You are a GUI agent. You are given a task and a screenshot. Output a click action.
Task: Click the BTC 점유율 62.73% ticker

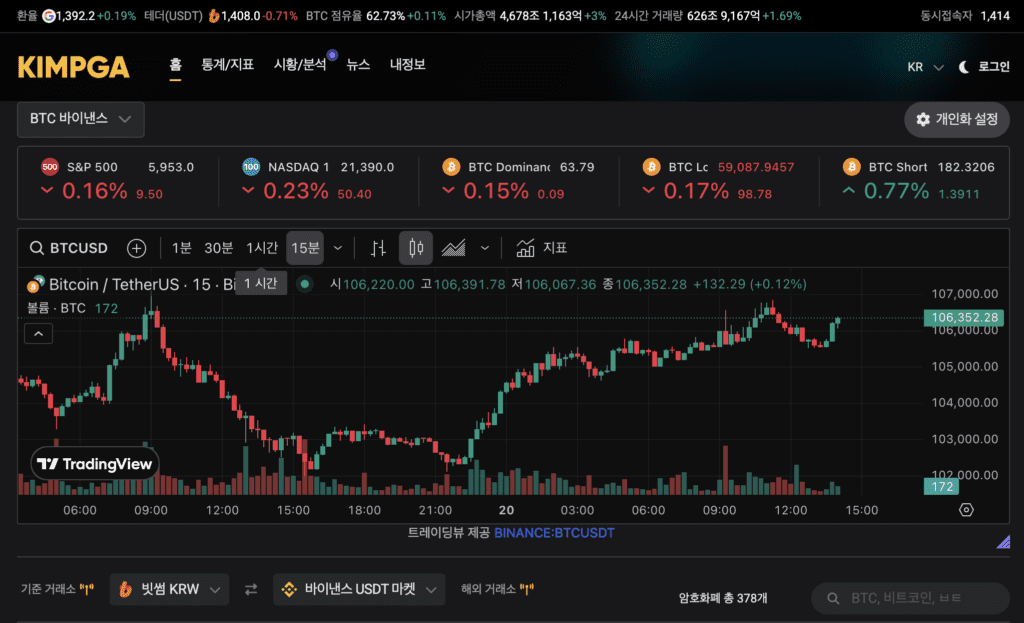[x=376, y=16]
